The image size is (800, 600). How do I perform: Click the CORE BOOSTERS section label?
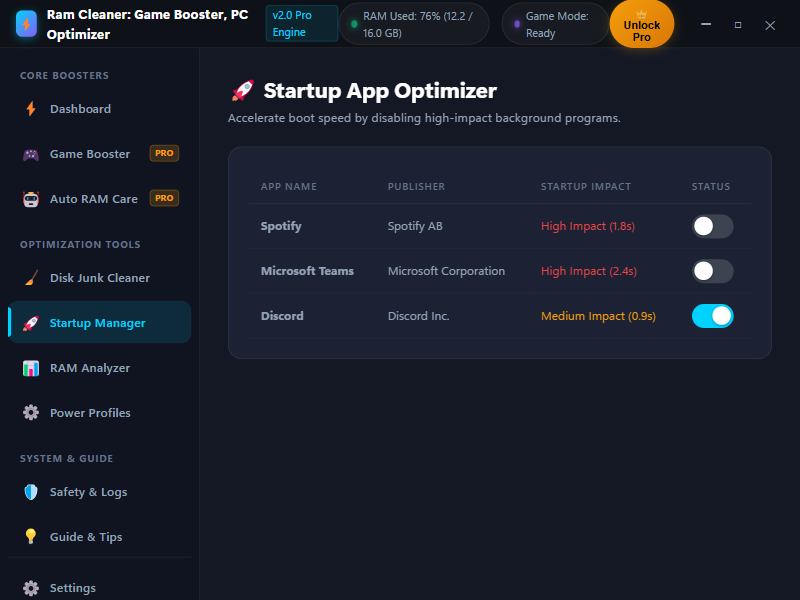(64, 76)
